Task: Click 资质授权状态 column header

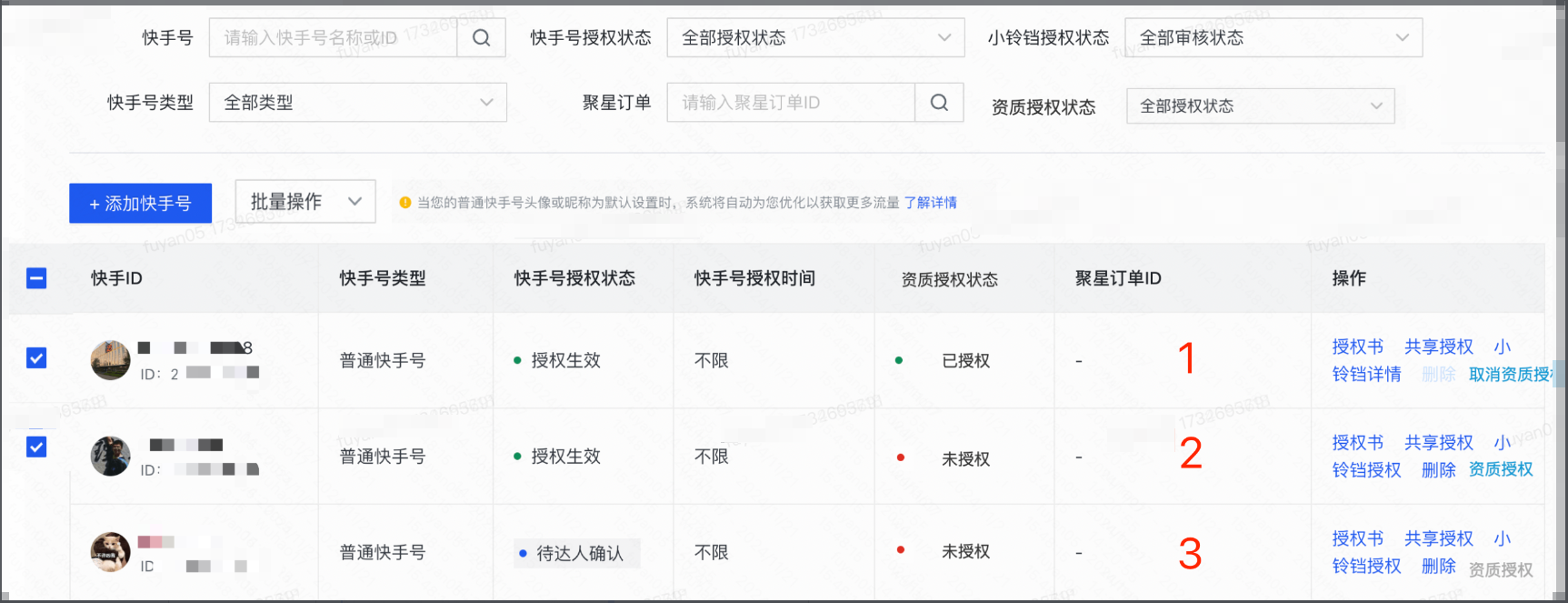Action: [x=950, y=280]
